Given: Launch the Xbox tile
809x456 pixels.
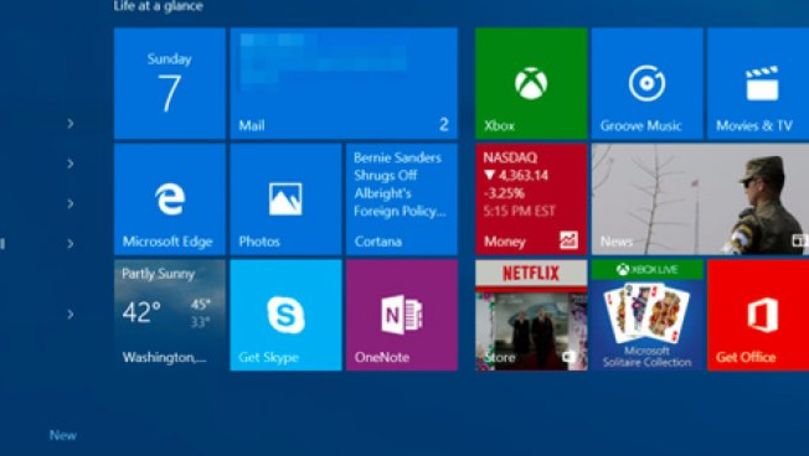Looking at the screenshot, I should pos(531,83).
